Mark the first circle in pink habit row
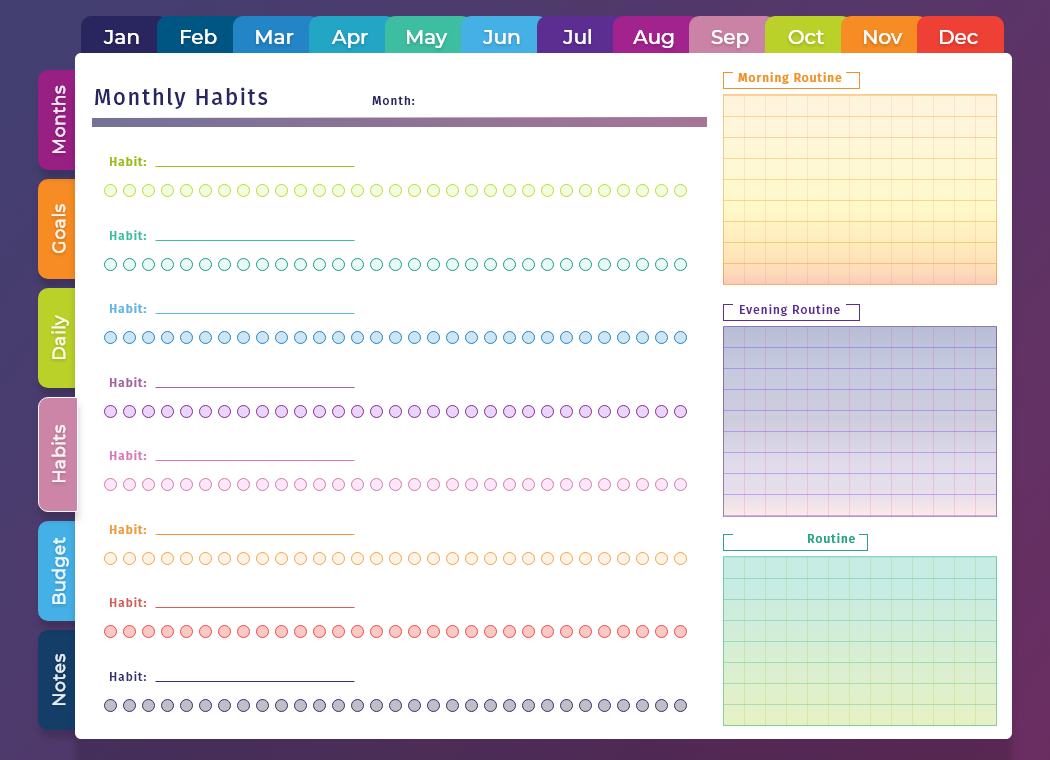The image size is (1050, 760). [x=110, y=484]
